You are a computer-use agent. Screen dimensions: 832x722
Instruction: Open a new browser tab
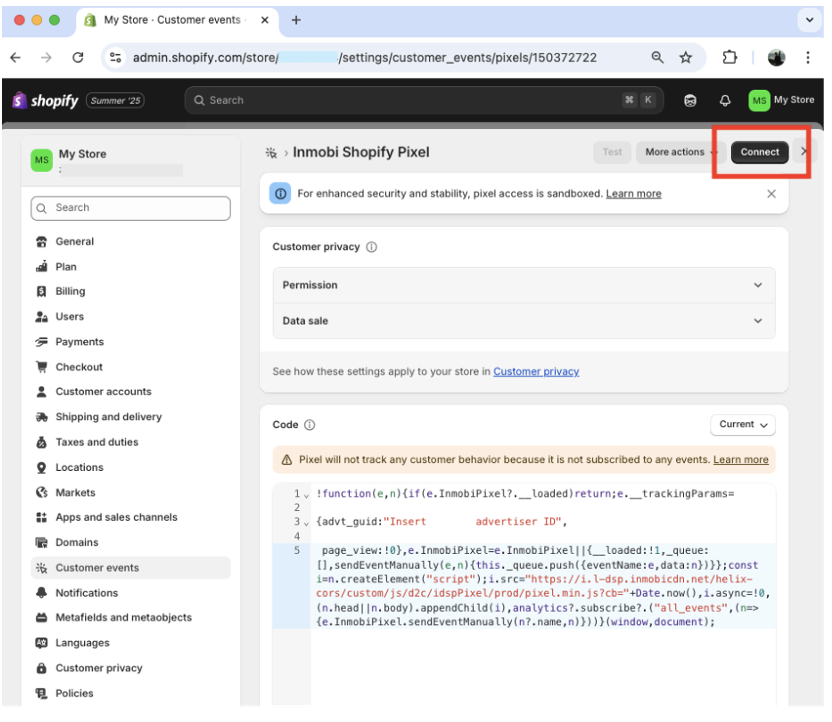click(296, 20)
